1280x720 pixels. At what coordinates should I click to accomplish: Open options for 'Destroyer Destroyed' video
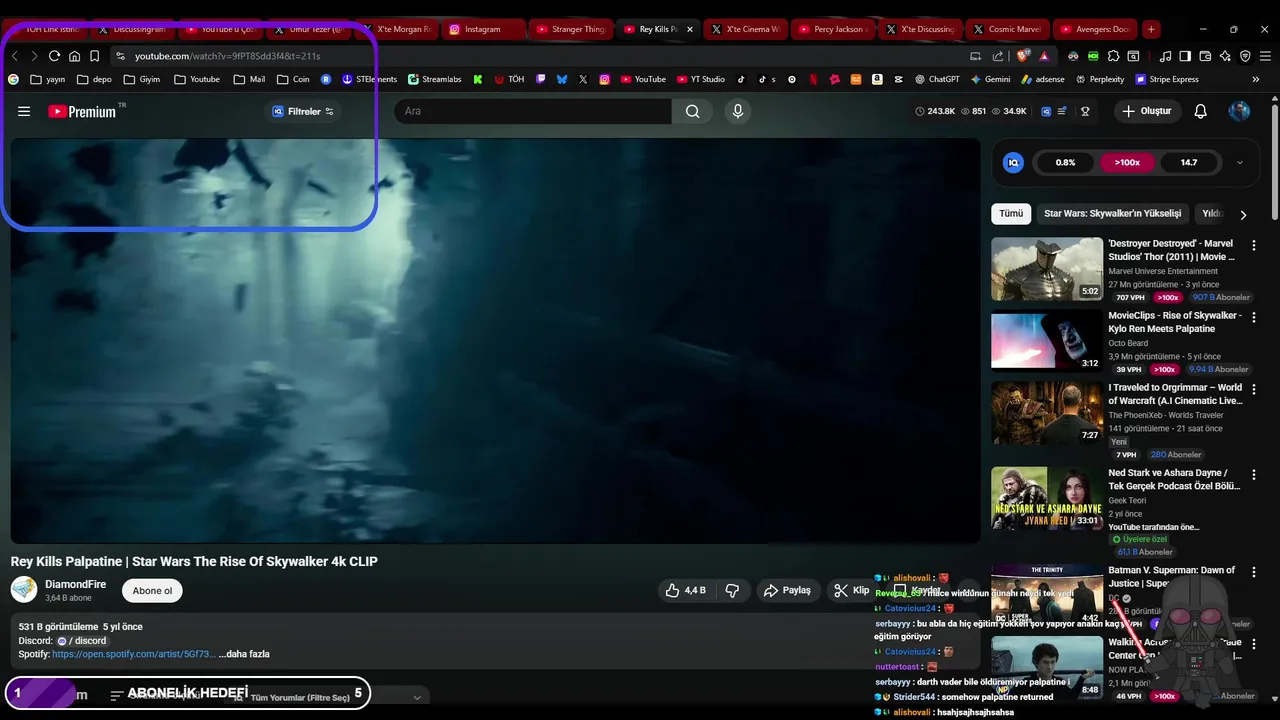coord(1254,245)
